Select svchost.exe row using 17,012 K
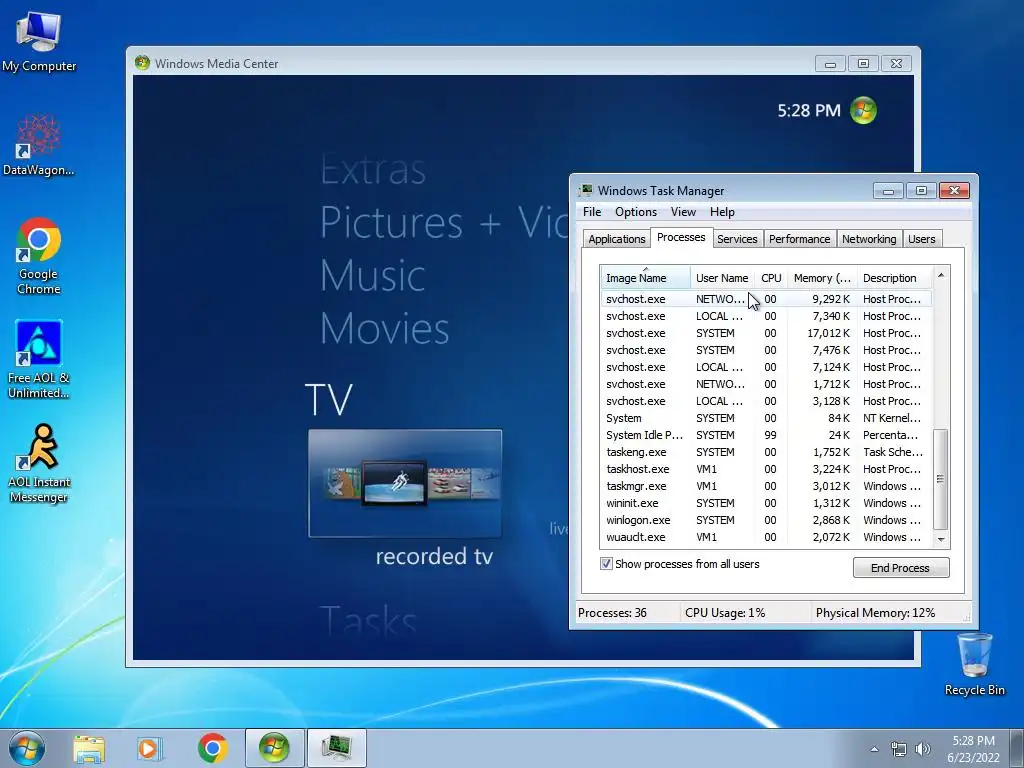 pyautogui.click(x=766, y=333)
